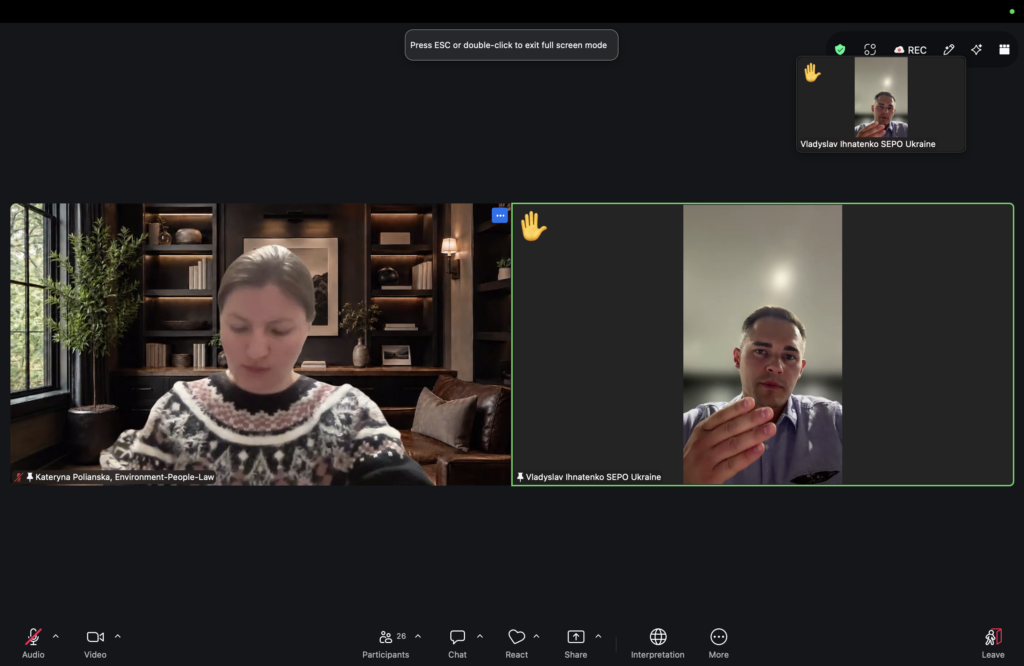
Task: Click the Leave meeting button
Action: click(993, 643)
